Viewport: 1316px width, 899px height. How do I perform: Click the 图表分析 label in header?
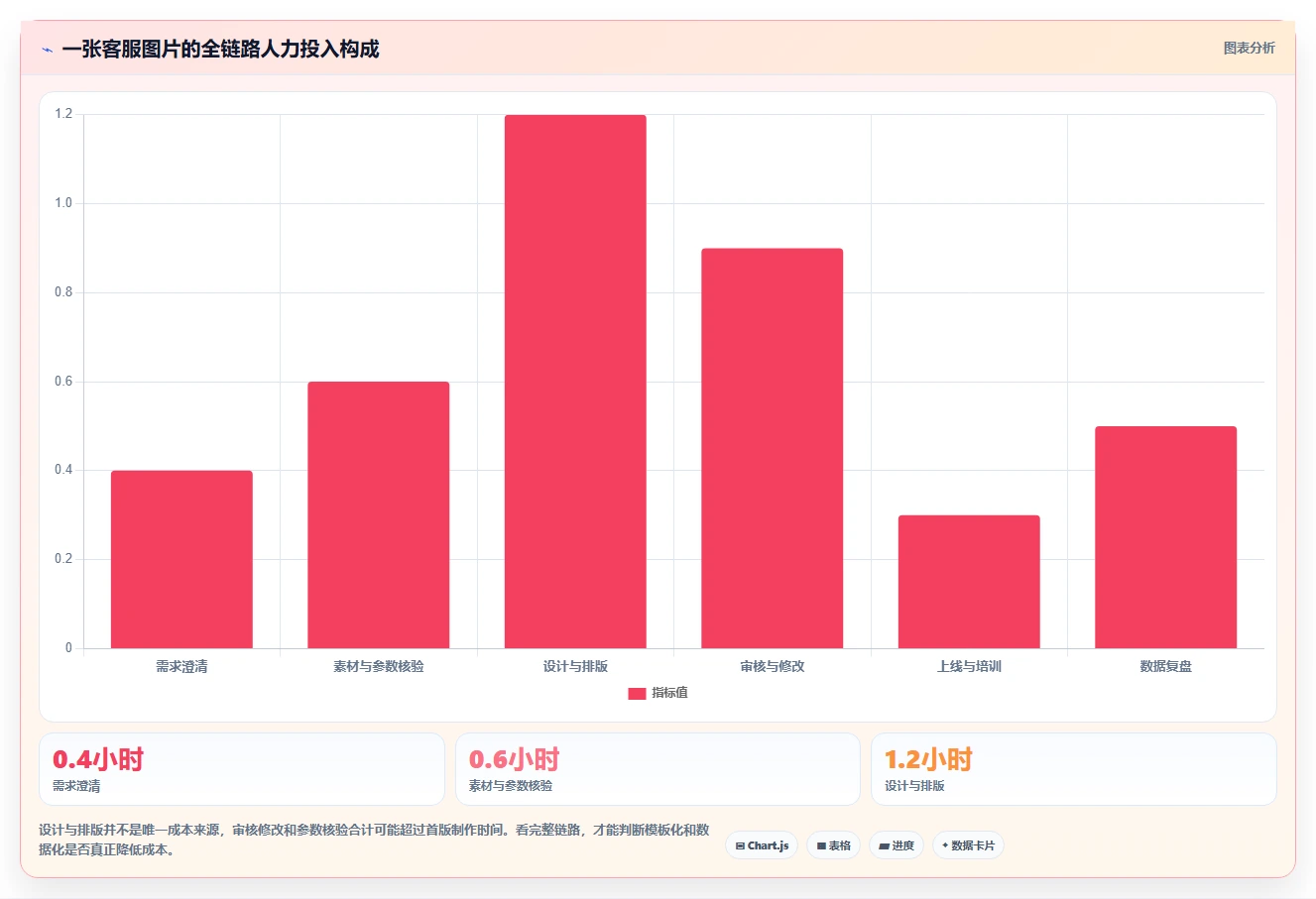click(x=1249, y=48)
